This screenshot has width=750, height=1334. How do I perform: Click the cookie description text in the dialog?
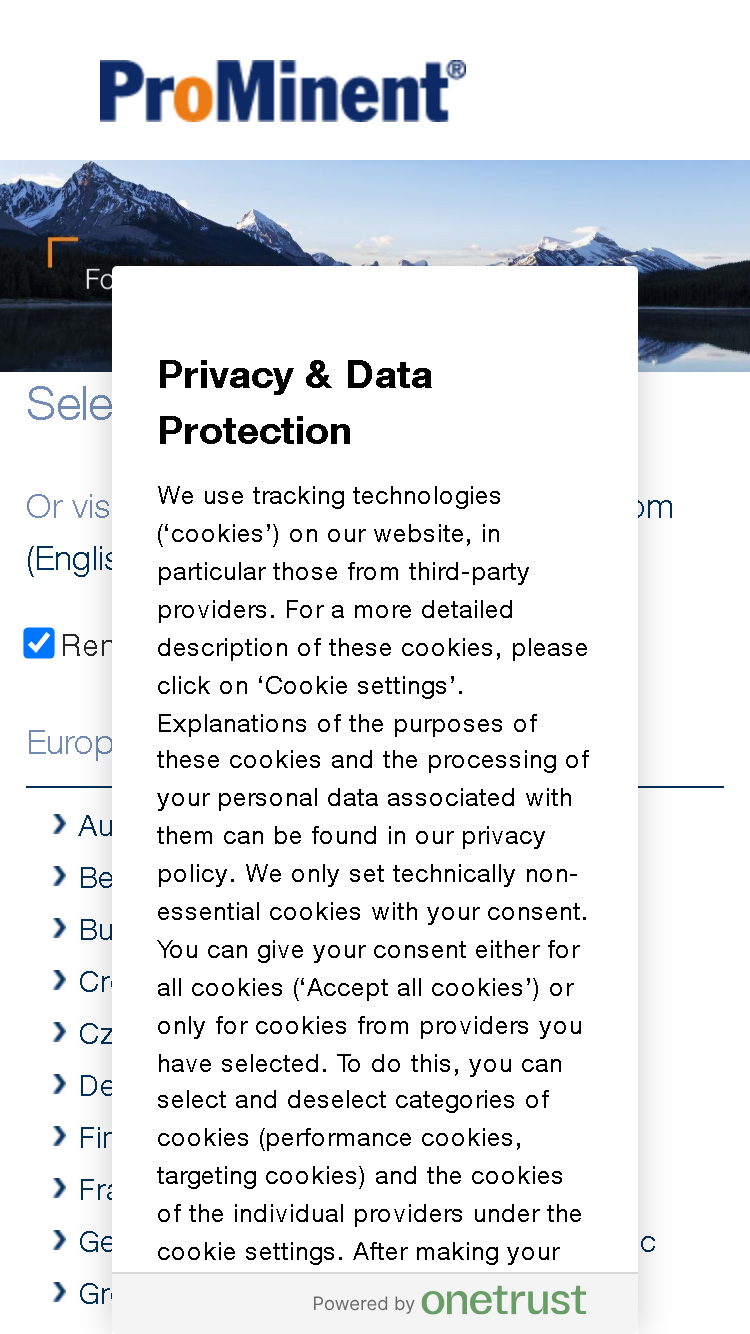click(373, 873)
